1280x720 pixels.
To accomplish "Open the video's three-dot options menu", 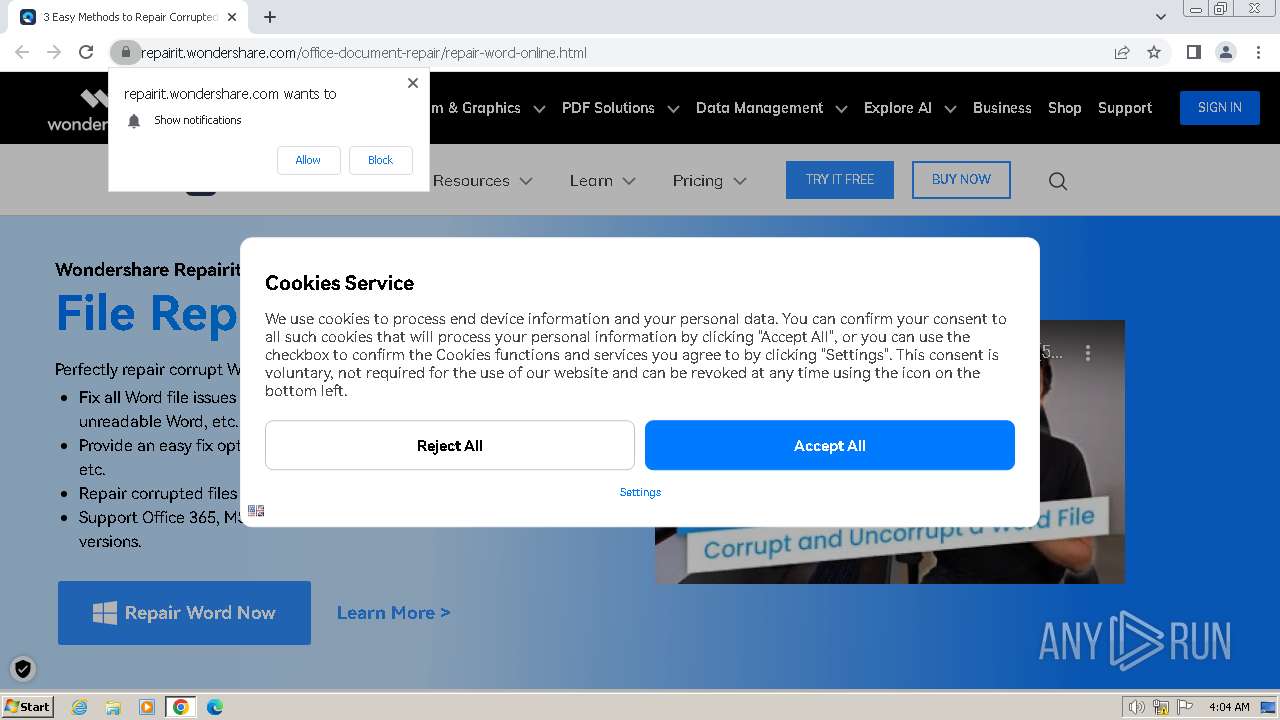I will pyautogui.click(x=1088, y=352).
